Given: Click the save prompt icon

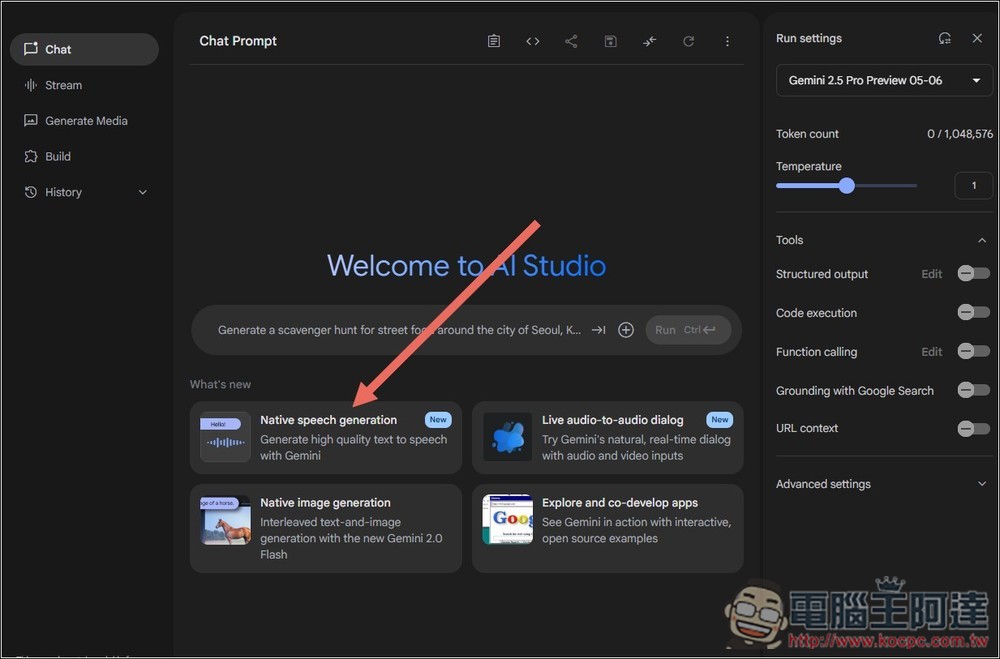Looking at the screenshot, I should [610, 41].
